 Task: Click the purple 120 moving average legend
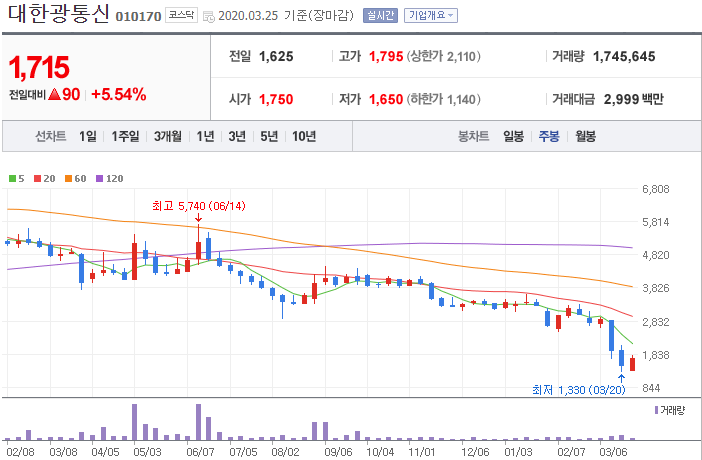[110, 179]
